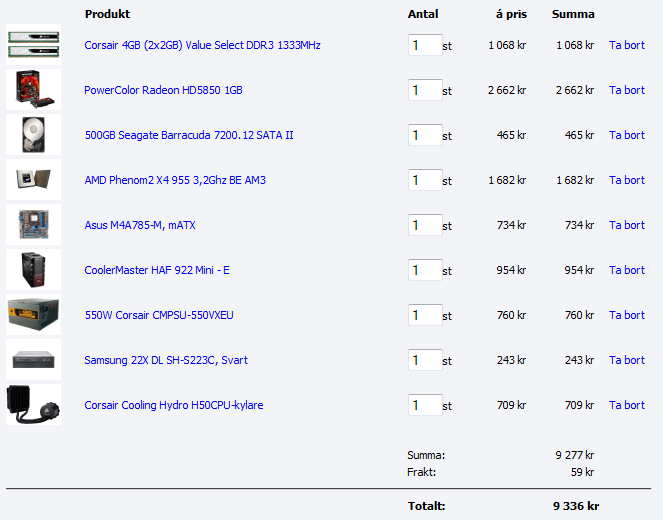The width and height of the screenshot is (663, 520).
Task: Click the AMD Phenom processor thumbnail
Action: (x=33, y=180)
